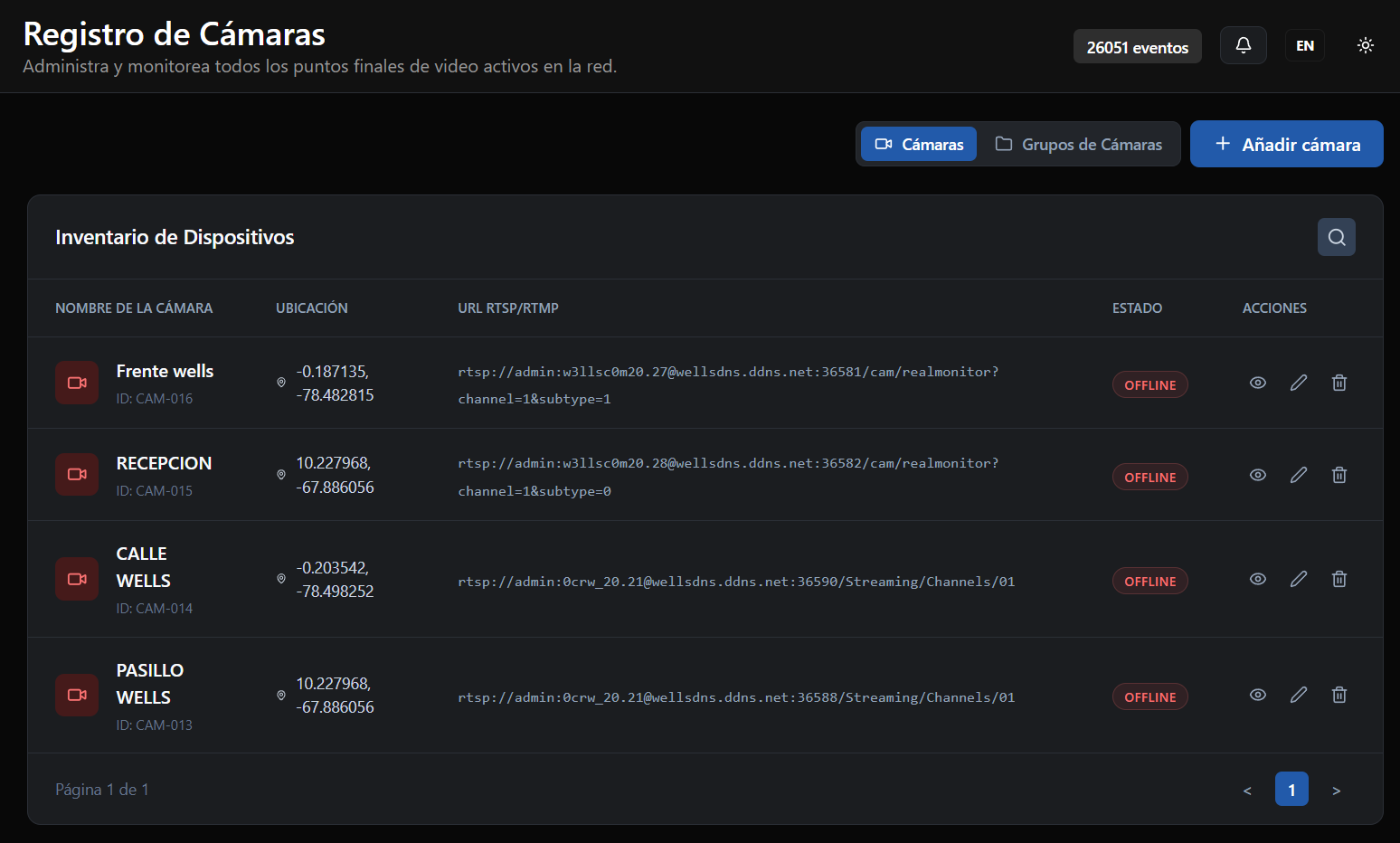Click the NOMBRE DE LA CÁMARA column header

pos(134,308)
